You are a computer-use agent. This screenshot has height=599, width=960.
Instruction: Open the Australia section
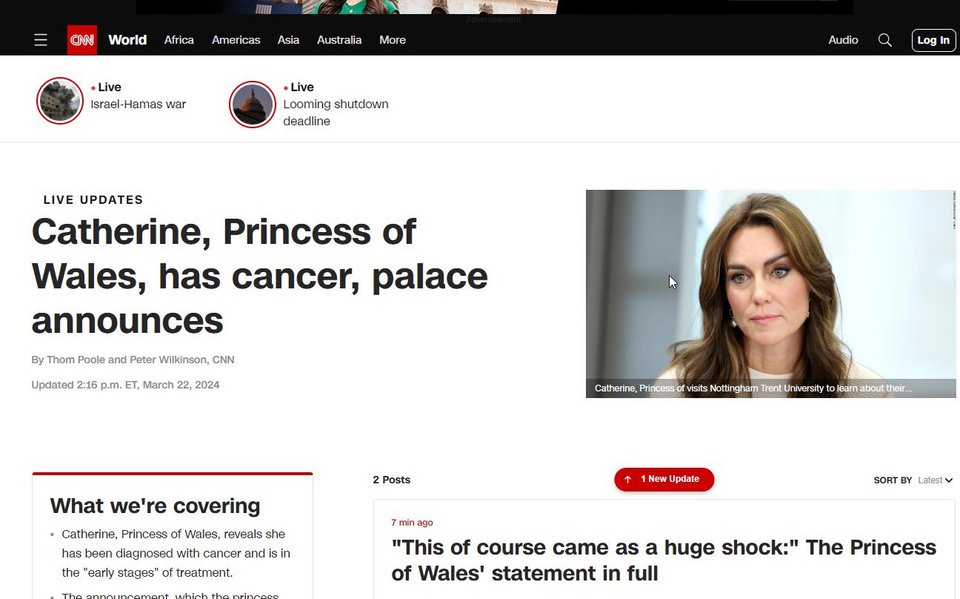click(339, 40)
